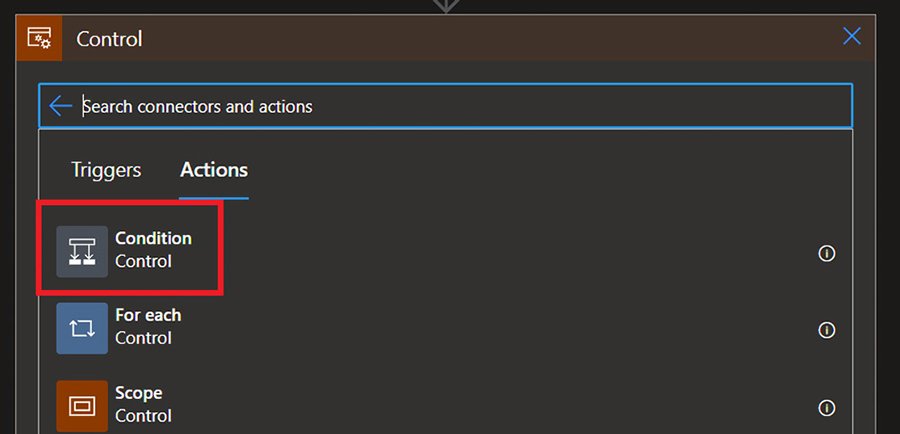This screenshot has width=900, height=434.
Task: Click the Control connector icon in header
Action: tap(40, 39)
